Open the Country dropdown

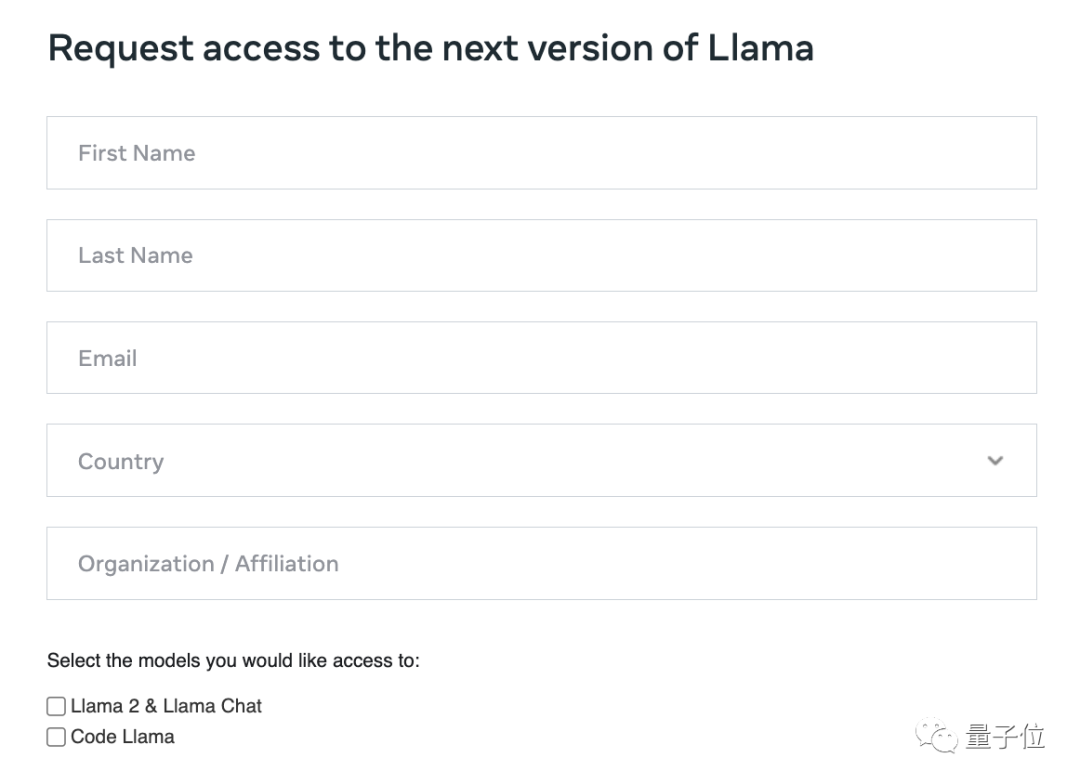coord(540,461)
